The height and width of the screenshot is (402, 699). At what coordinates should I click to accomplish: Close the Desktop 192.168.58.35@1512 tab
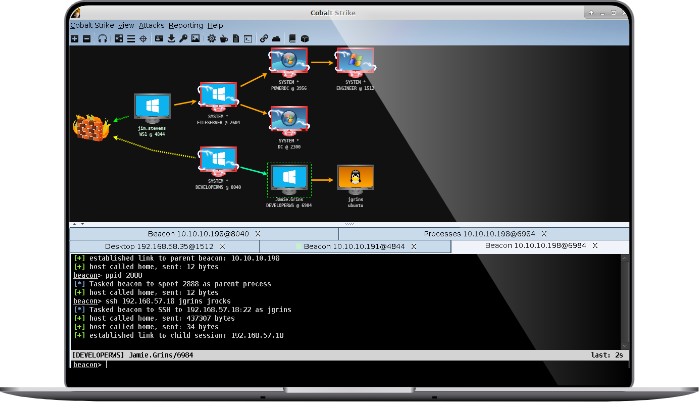222,246
